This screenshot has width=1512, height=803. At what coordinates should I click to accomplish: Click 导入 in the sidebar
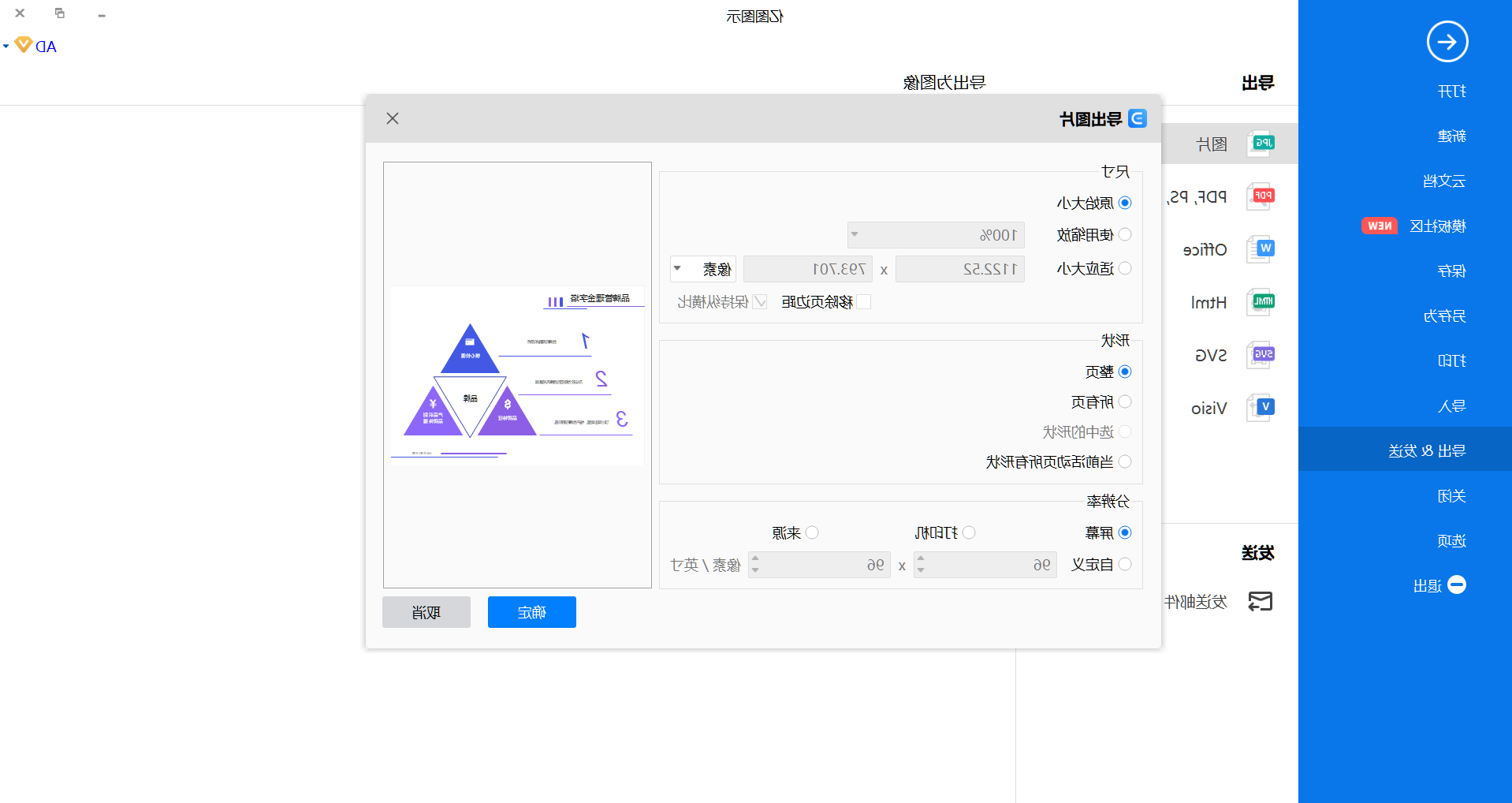point(1451,406)
